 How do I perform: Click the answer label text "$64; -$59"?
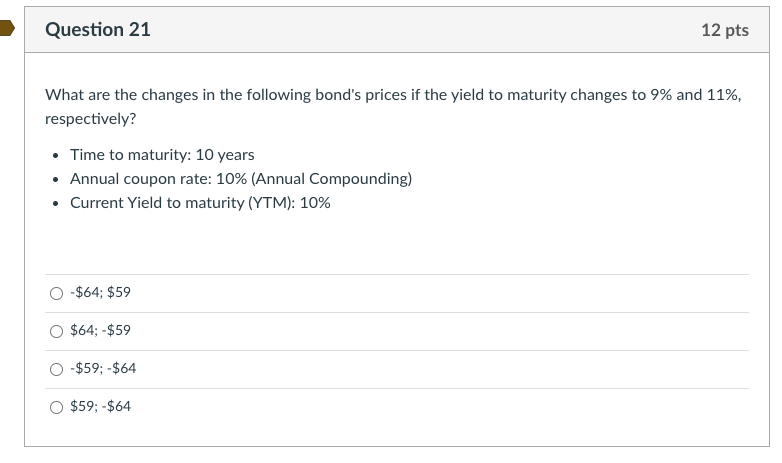[x=100, y=331]
